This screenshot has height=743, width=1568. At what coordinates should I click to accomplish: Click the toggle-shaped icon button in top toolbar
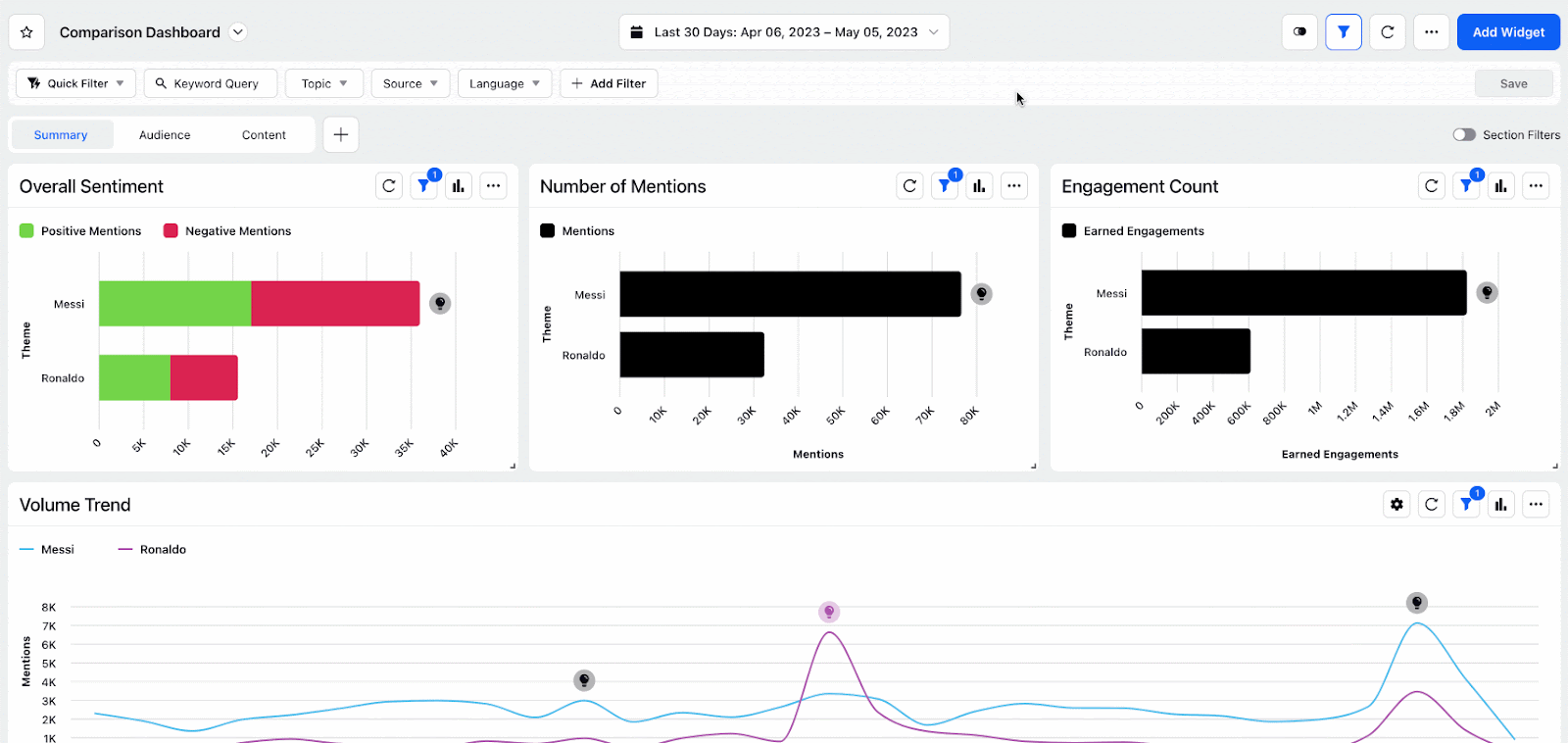pos(1299,32)
